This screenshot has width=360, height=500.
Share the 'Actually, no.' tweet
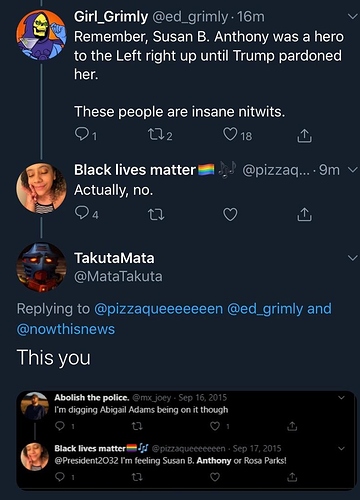tap(304, 214)
